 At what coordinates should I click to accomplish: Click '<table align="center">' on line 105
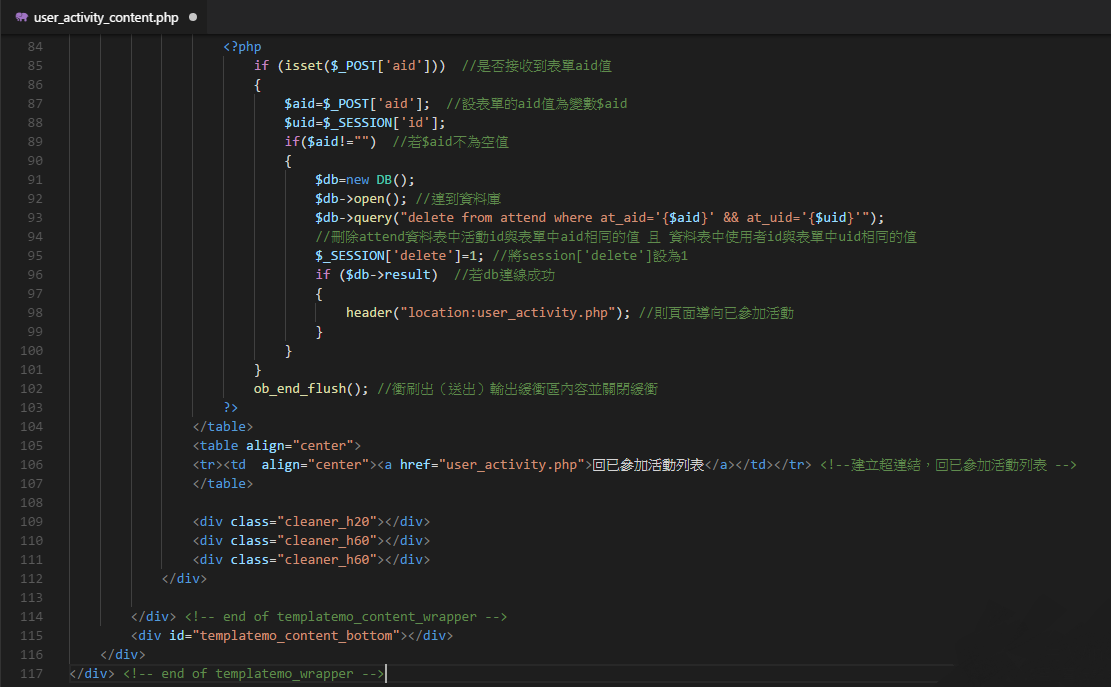(x=276, y=446)
